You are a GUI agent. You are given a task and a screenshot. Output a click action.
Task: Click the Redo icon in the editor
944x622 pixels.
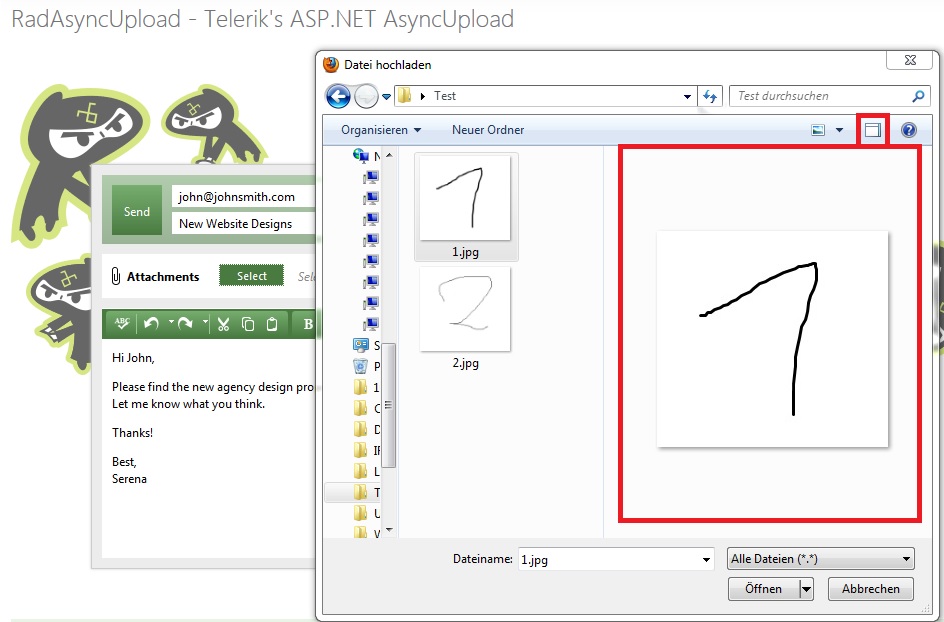[185, 324]
